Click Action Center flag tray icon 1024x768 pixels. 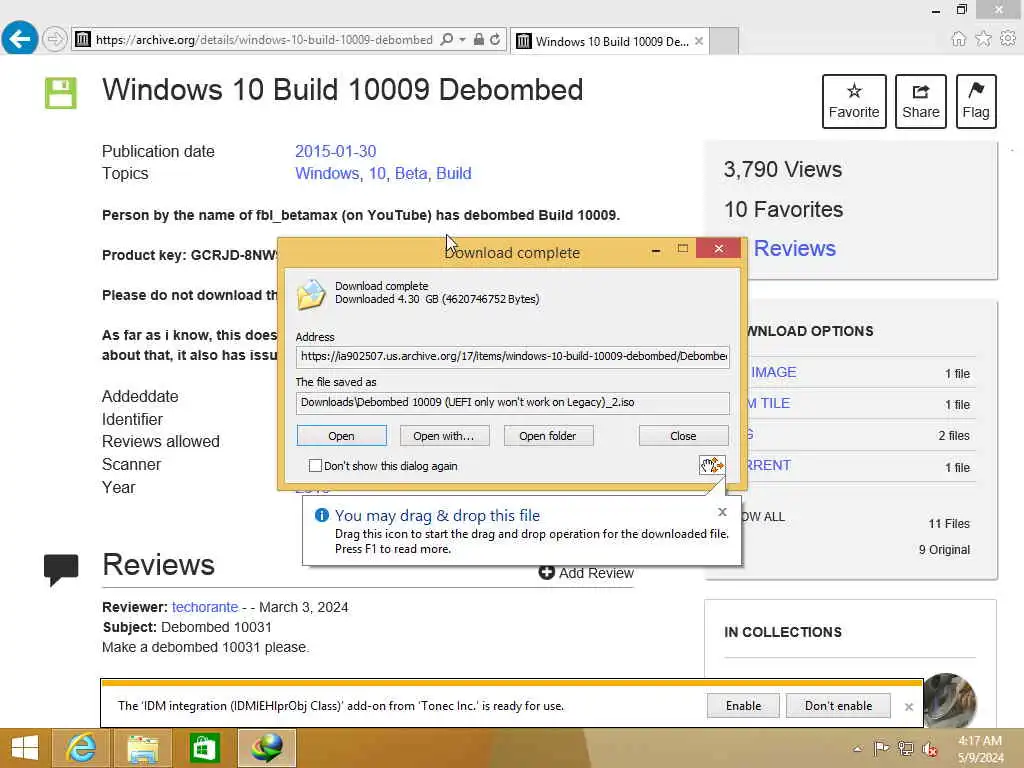tap(881, 748)
